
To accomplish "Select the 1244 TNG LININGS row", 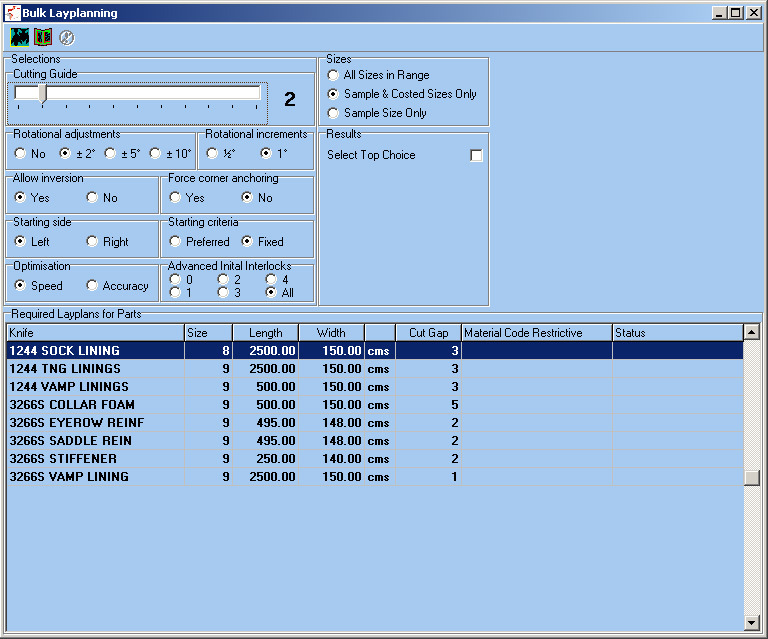I will click(375, 369).
